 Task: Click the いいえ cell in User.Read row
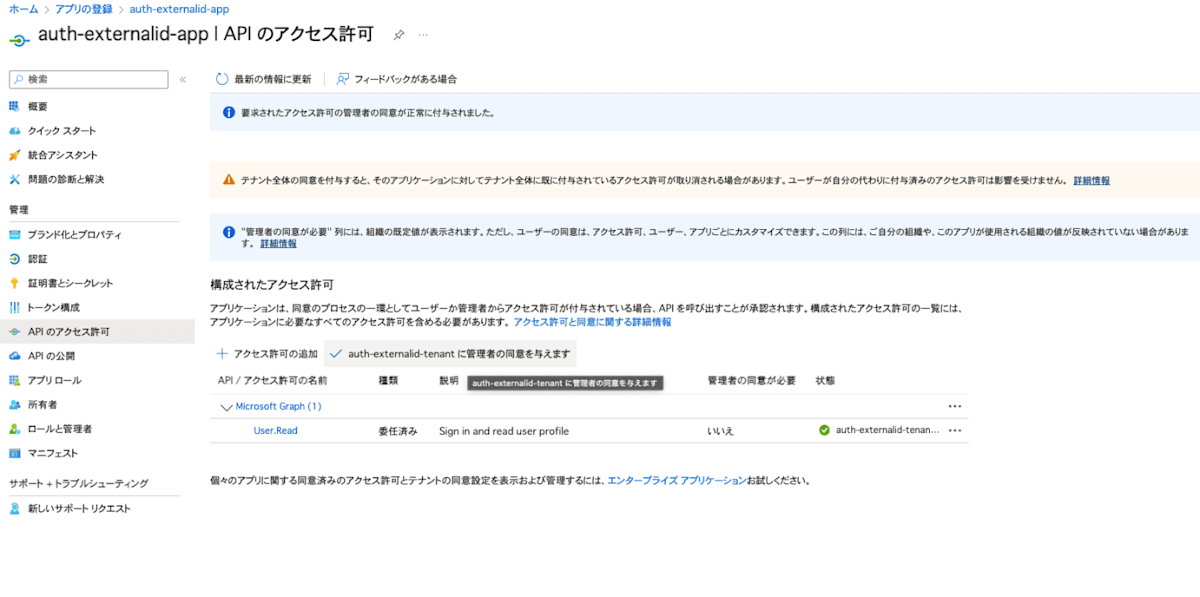720,431
